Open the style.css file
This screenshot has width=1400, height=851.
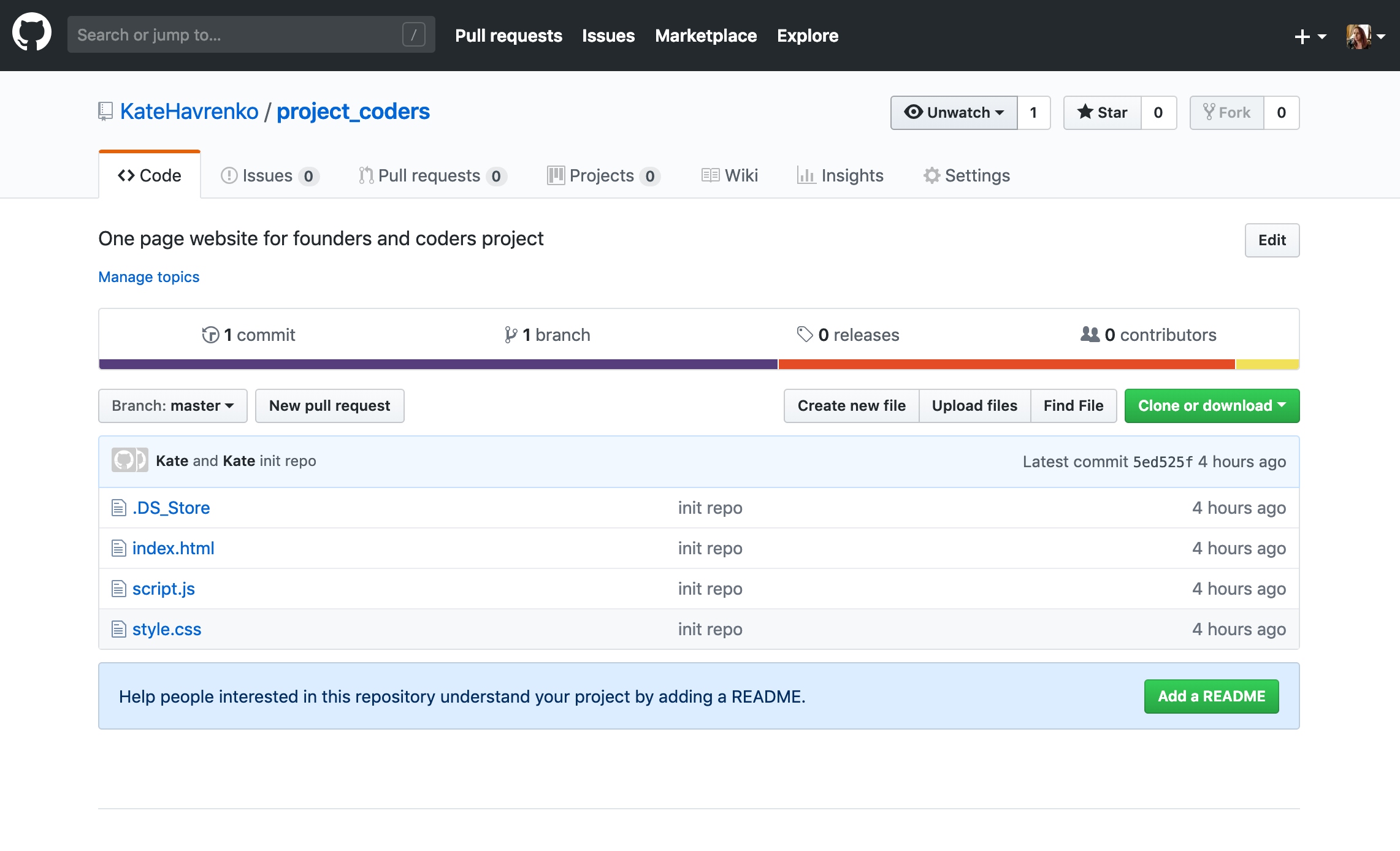click(x=167, y=629)
